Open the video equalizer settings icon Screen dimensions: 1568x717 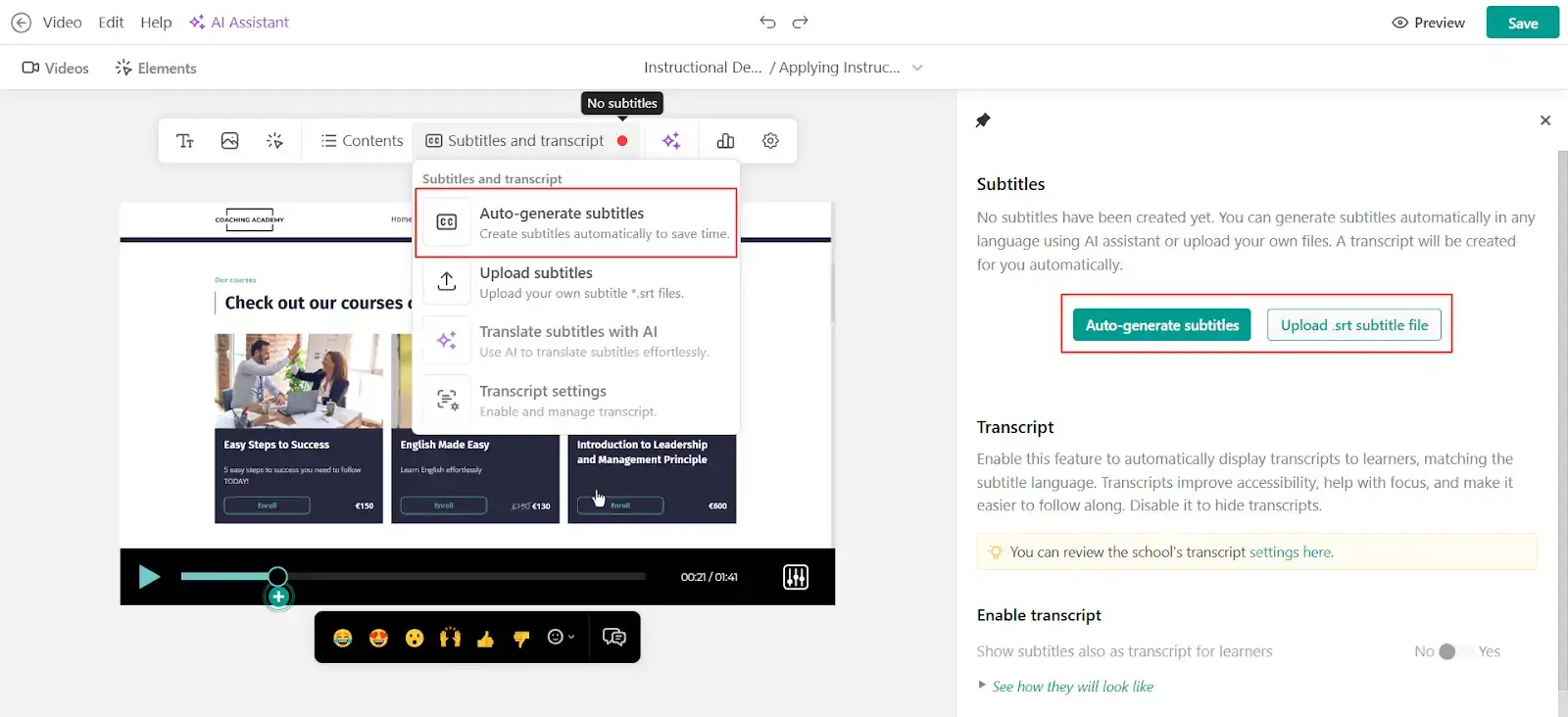click(x=796, y=577)
